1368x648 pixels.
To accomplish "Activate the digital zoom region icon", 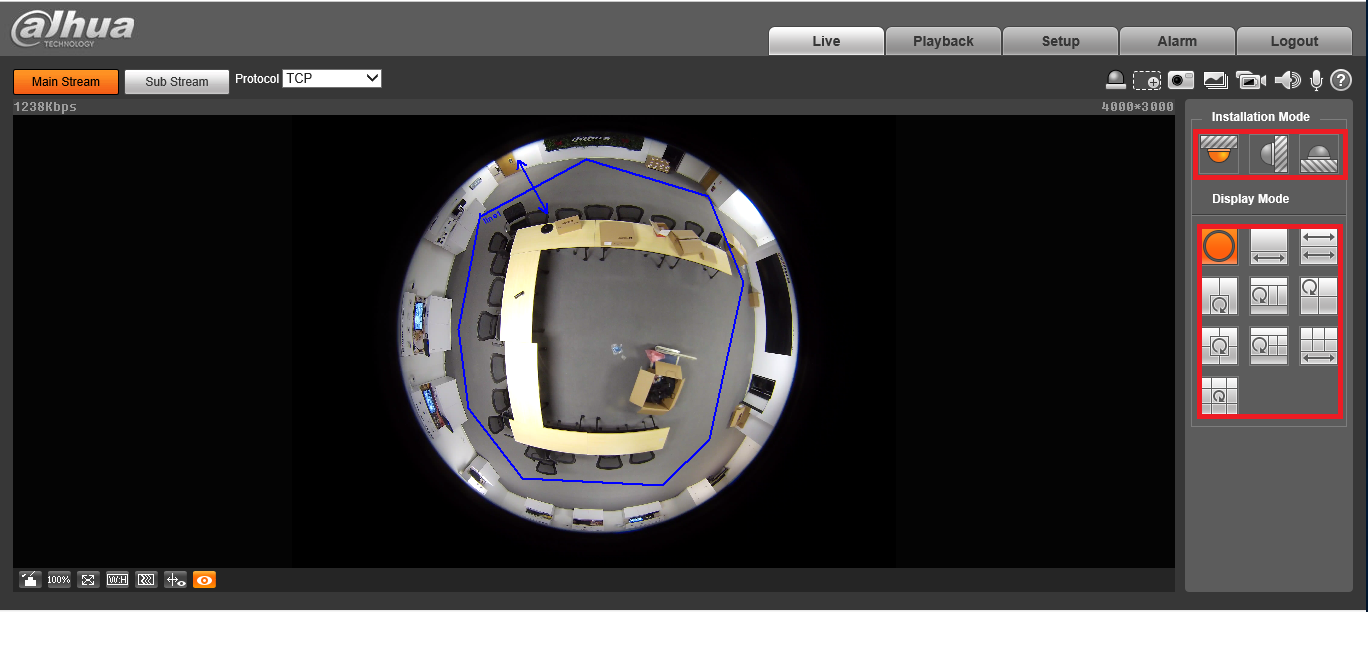I will tap(1147, 81).
